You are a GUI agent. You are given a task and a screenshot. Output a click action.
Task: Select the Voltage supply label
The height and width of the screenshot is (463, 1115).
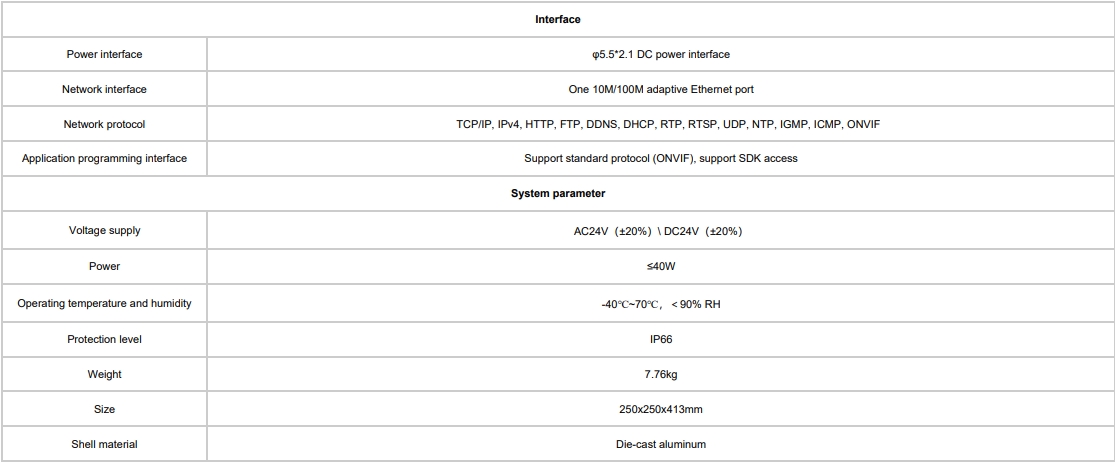pos(104,230)
